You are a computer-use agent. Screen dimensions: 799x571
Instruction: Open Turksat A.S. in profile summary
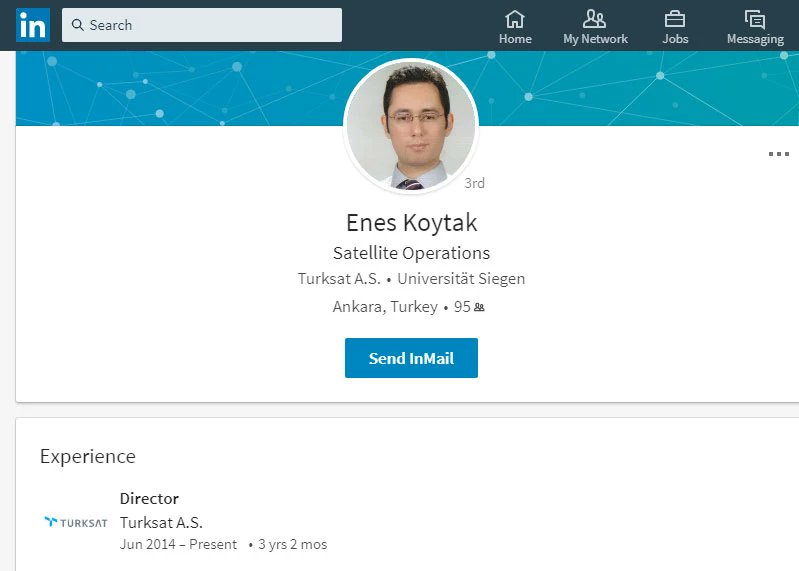[339, 279]
